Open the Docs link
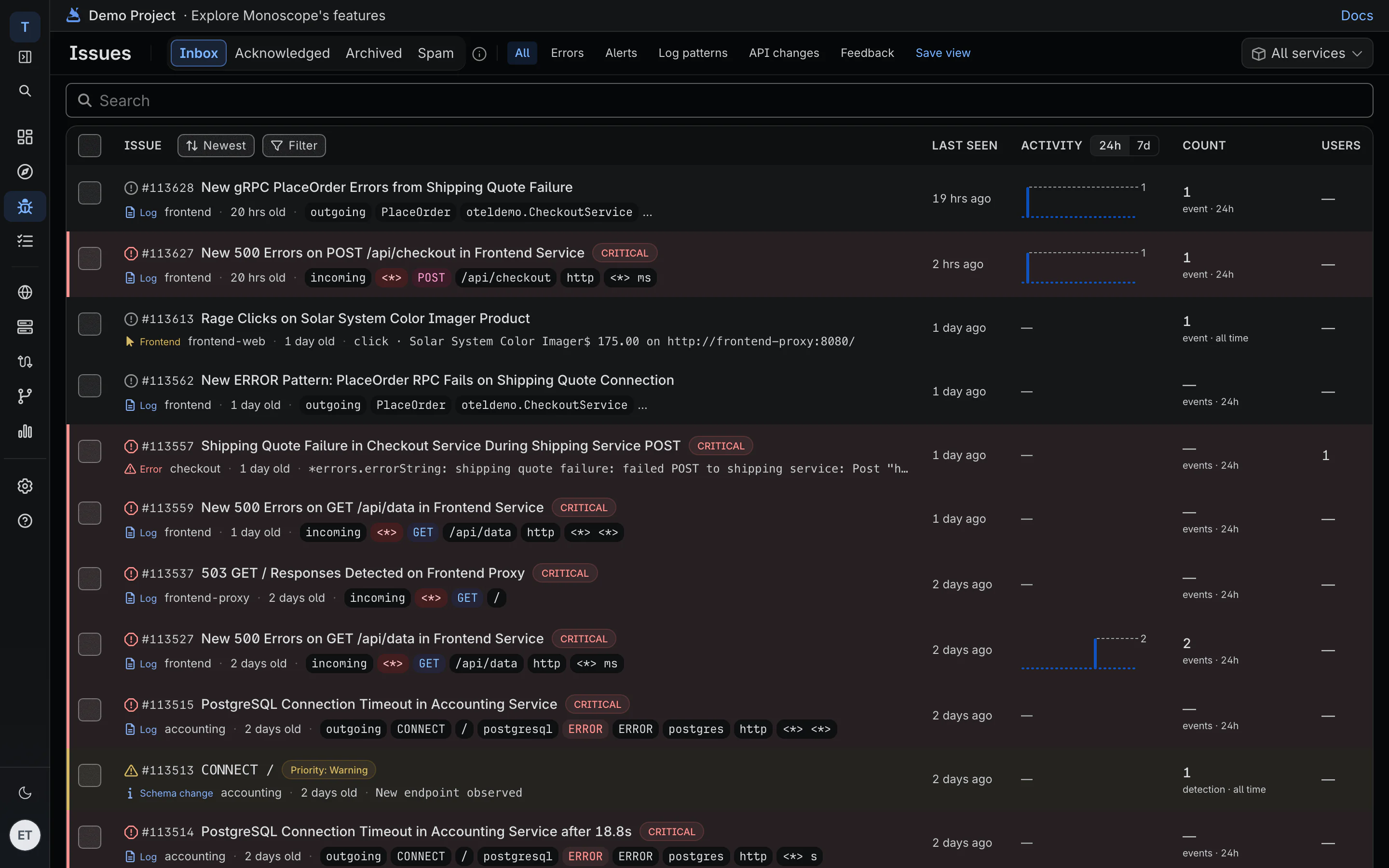 pyautogui.click(x=1357, y=15)
